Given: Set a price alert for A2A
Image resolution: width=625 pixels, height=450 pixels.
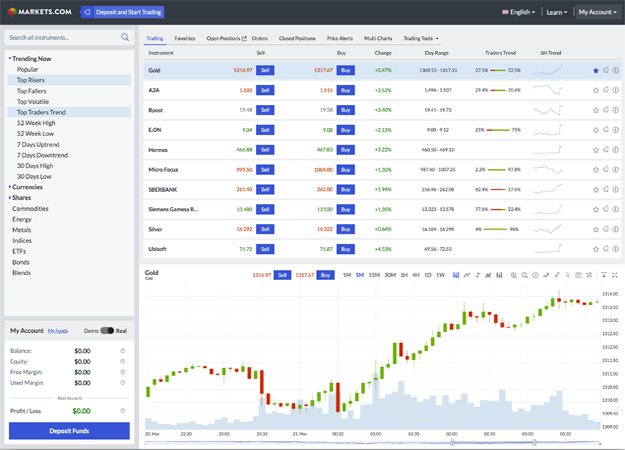Looking at the screenshot, I should [605, 90].
